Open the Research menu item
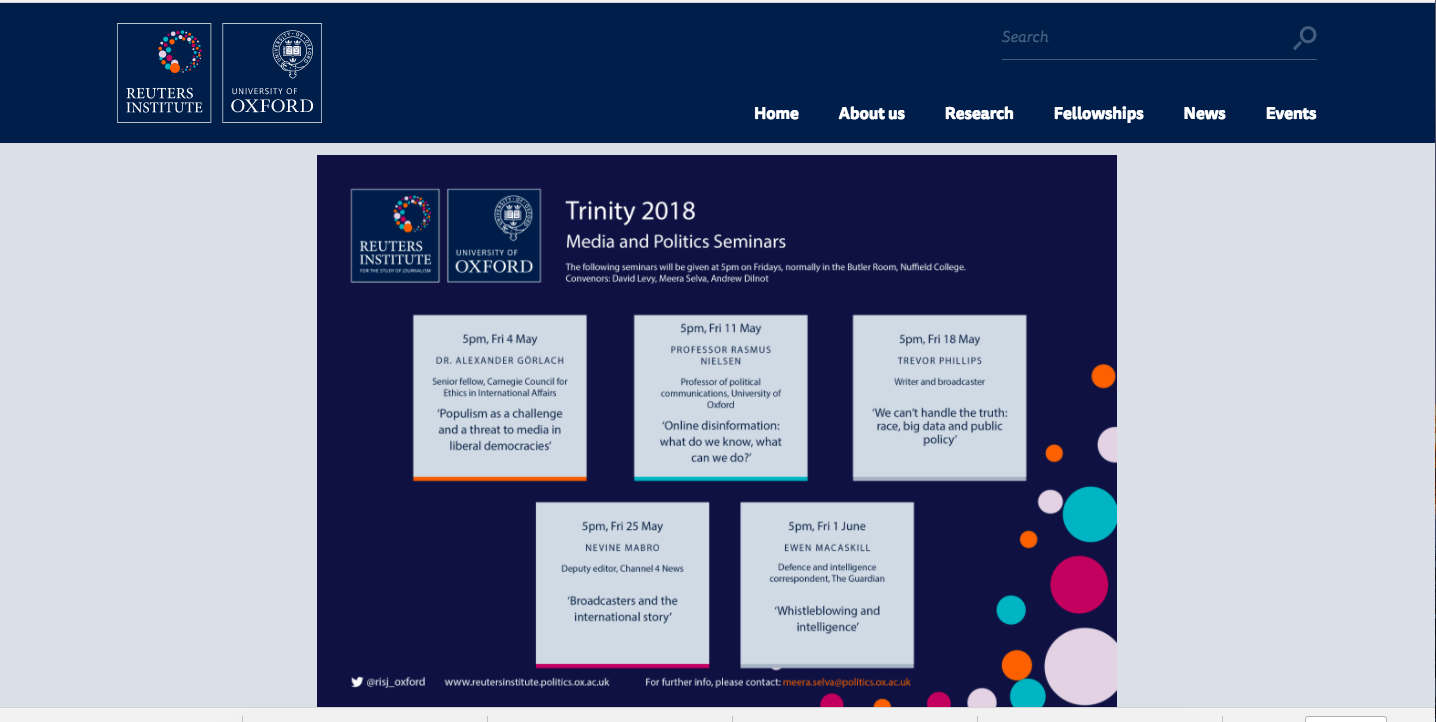1436x722 pixels. (x=979, y=113)
